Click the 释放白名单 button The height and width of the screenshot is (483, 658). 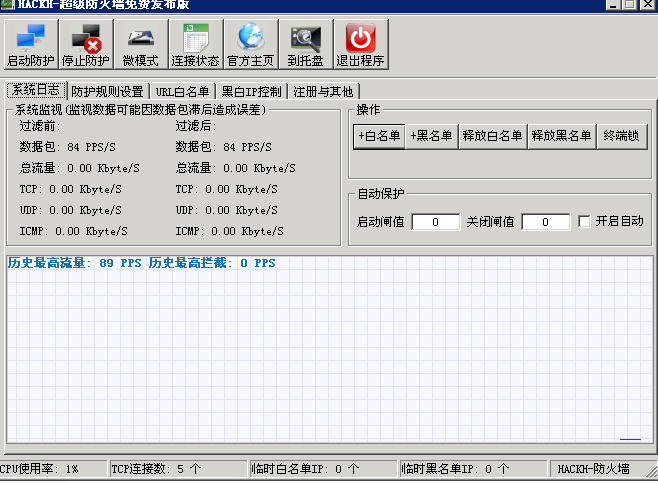click(x=492, y=136)
